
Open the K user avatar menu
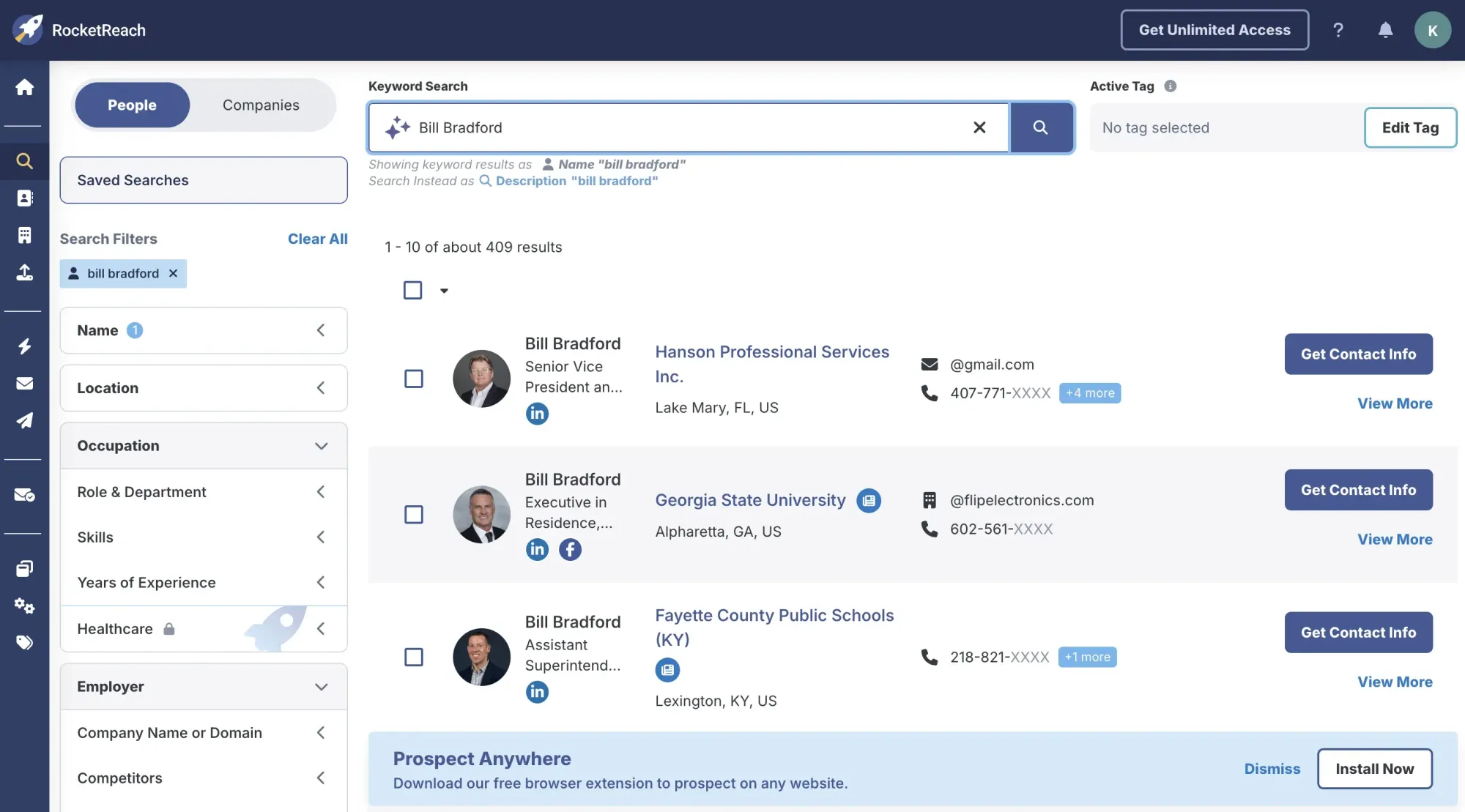(1433, 30)
